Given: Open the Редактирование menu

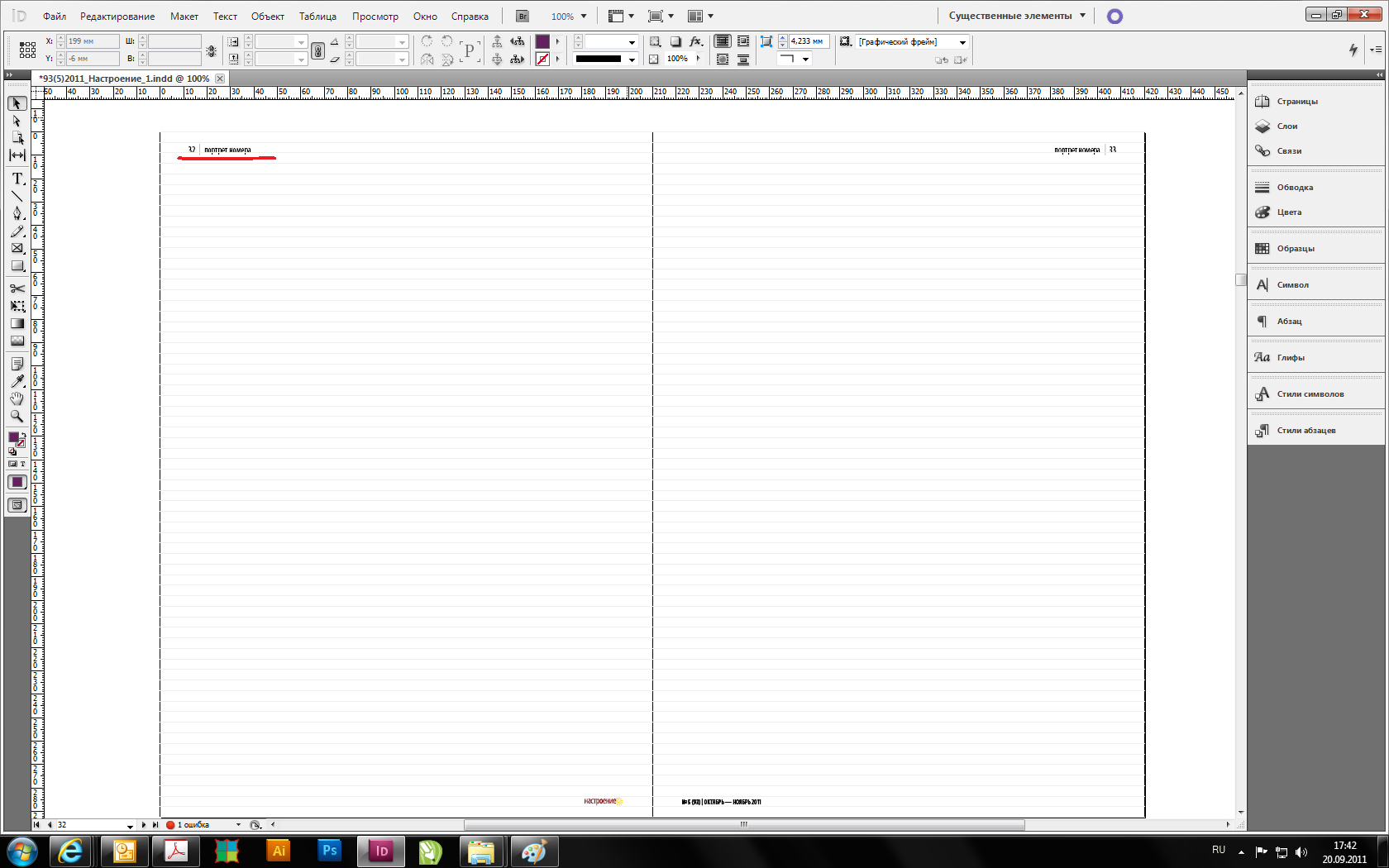Looking at the screenshot, I should (117, 16).
